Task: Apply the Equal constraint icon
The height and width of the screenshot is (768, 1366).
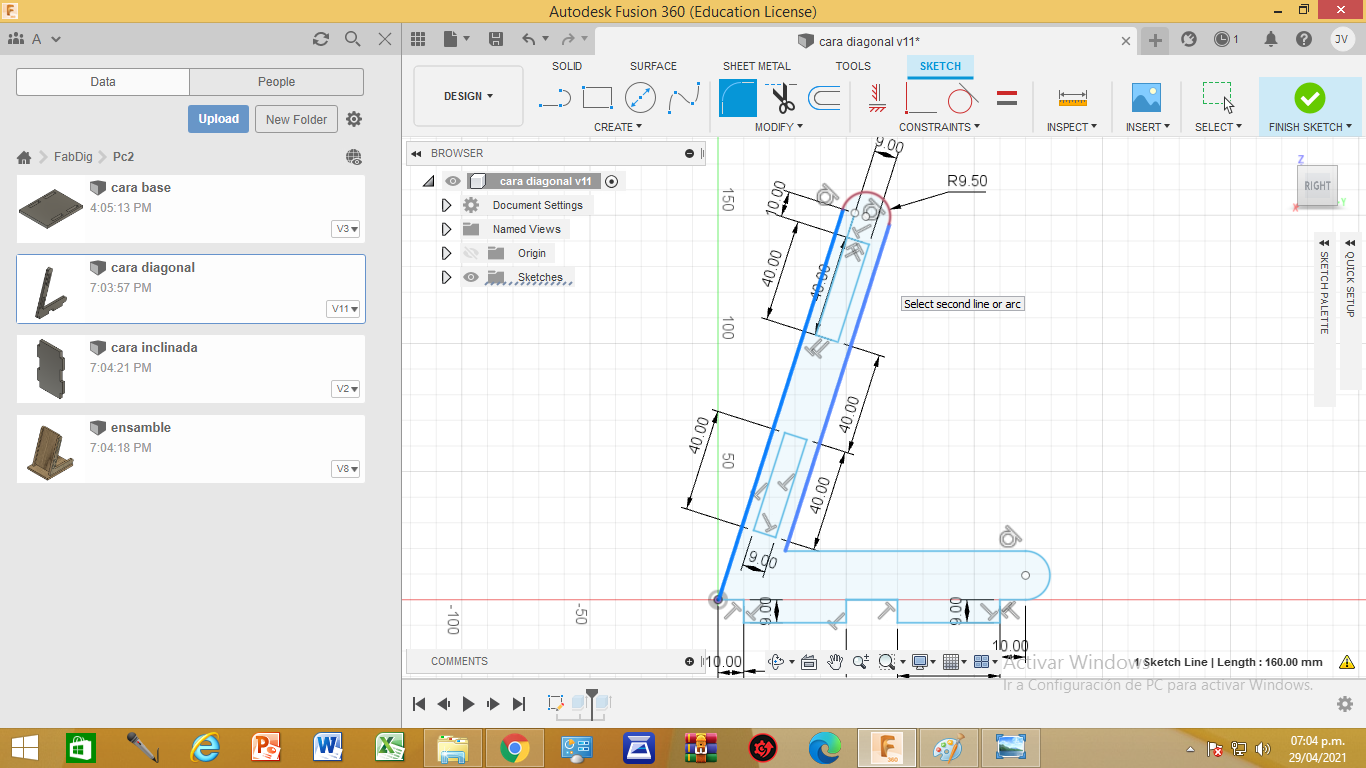Action: [x=1007, y=98]
